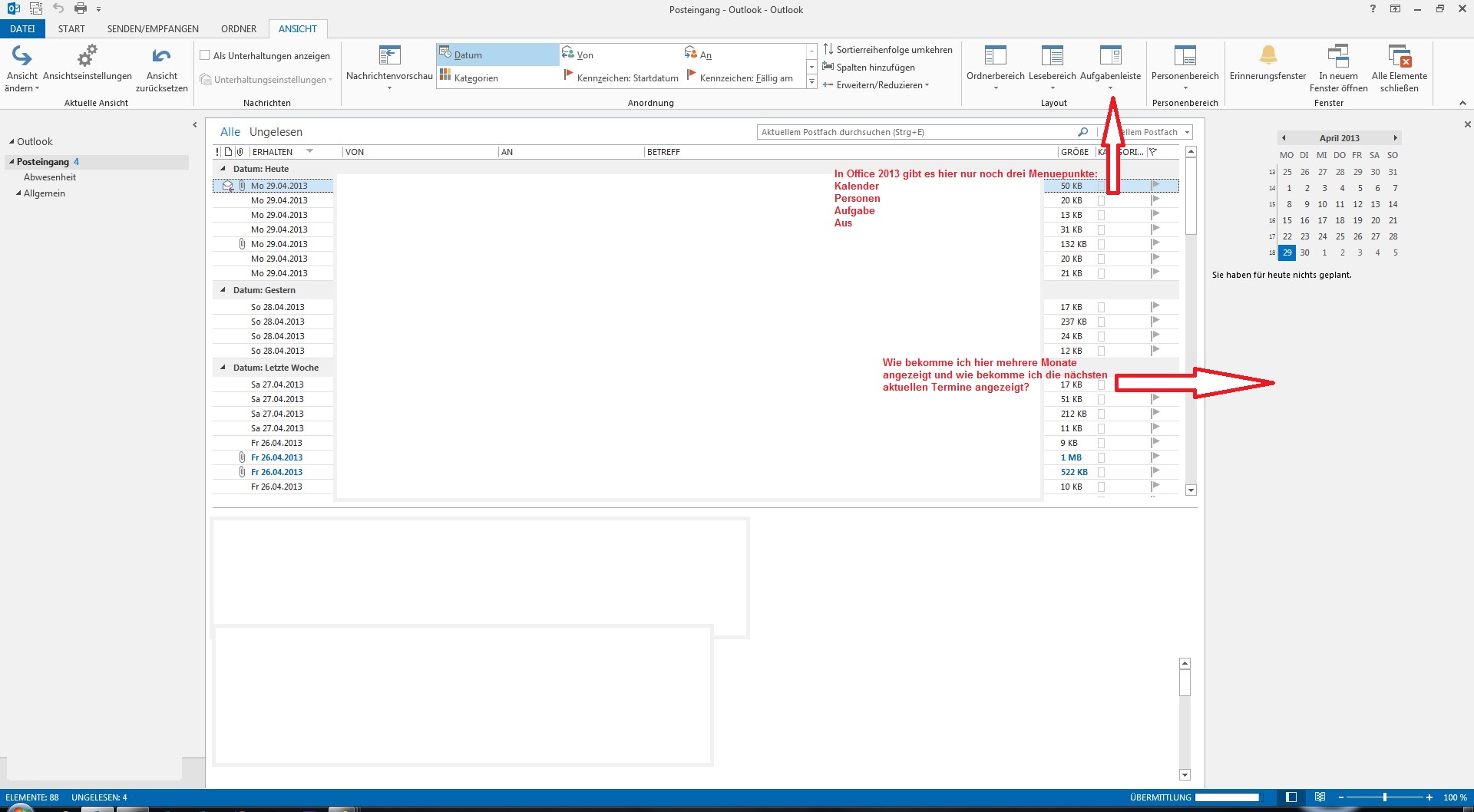1474x812 pixels.
Task: Open the Personenbereich menu
Action: 1185,68
